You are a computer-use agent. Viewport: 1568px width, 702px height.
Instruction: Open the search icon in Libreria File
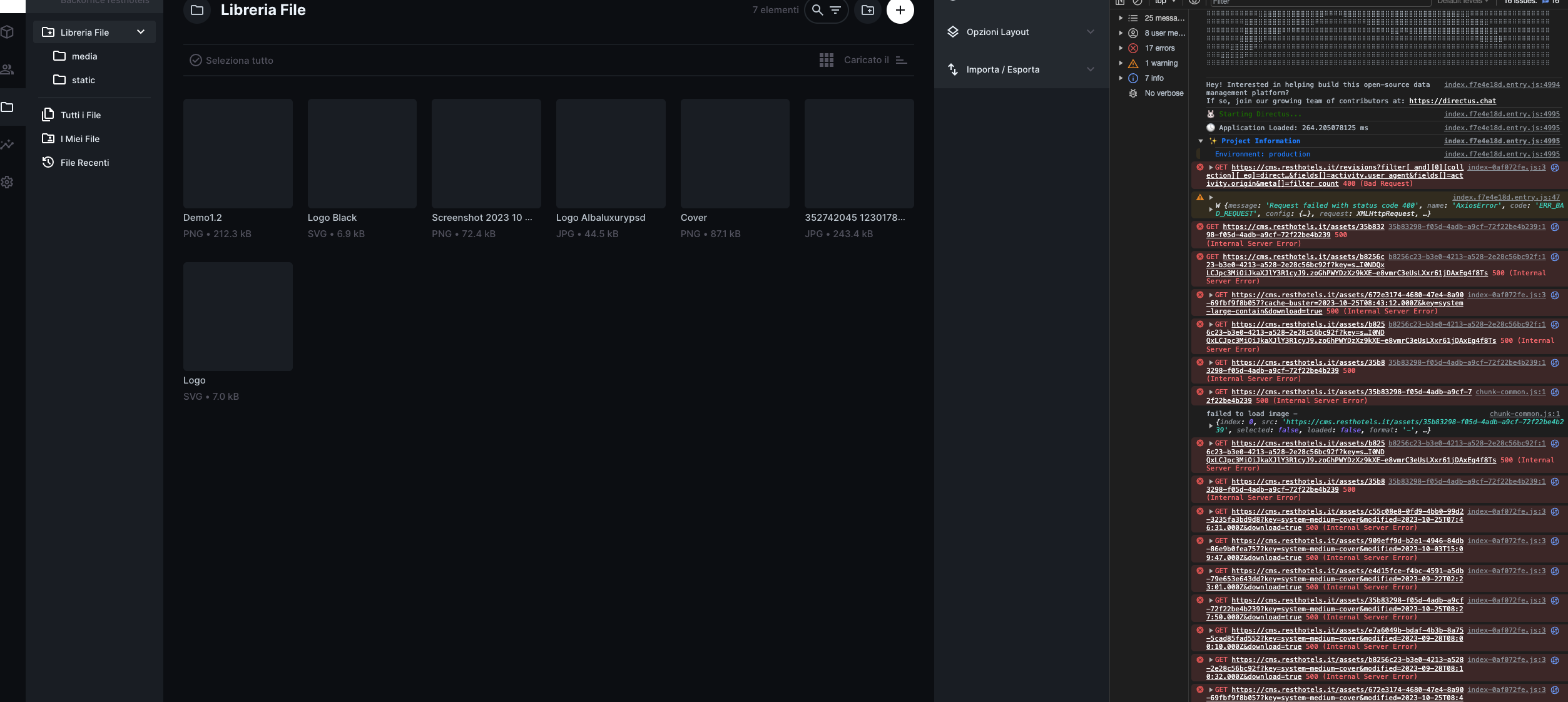click(x=817, y=10)
